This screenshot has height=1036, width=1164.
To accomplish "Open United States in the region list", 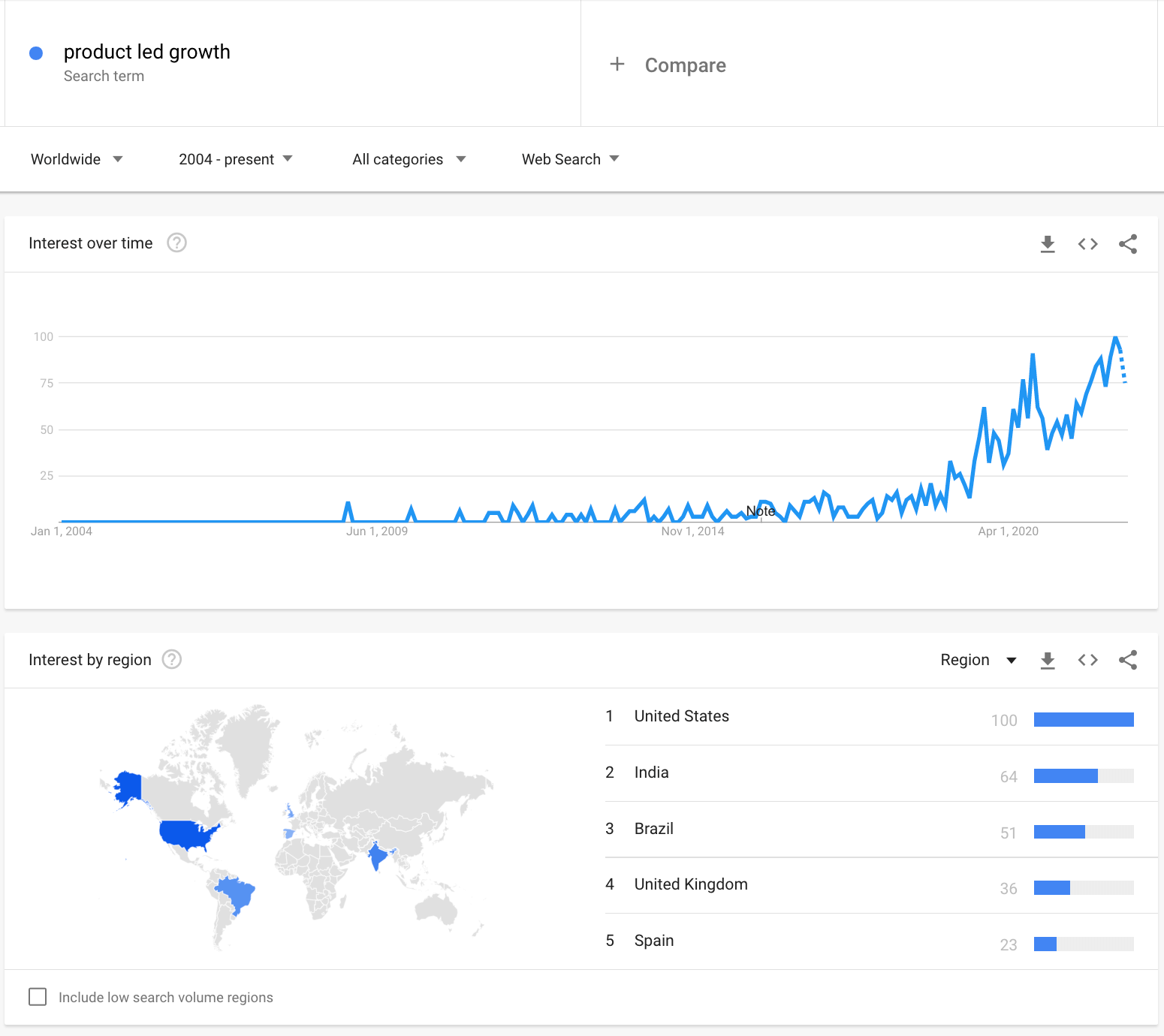I will tap(681, 716).
